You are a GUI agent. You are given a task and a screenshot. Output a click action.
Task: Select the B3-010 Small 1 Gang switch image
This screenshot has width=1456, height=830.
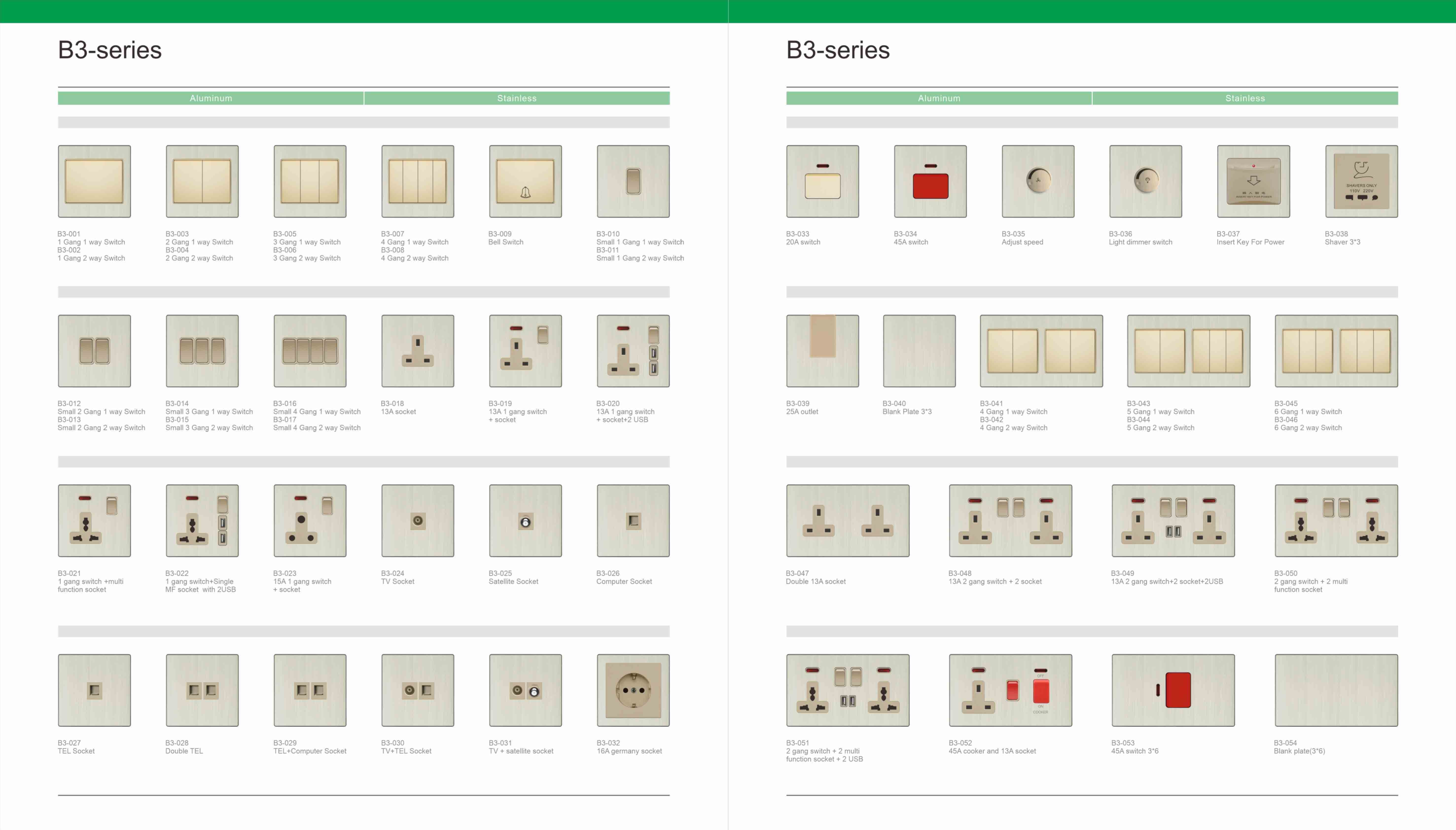click(x=633, y=181)
